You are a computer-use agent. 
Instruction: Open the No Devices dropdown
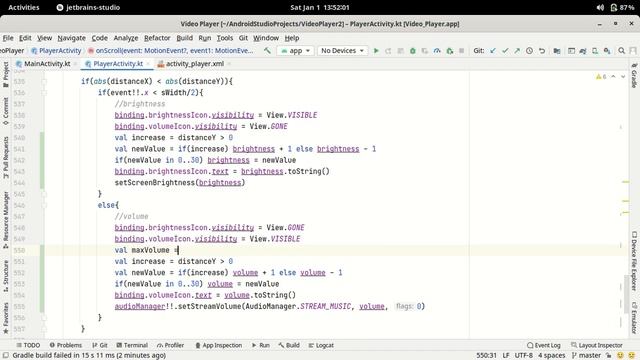[342, 51]
